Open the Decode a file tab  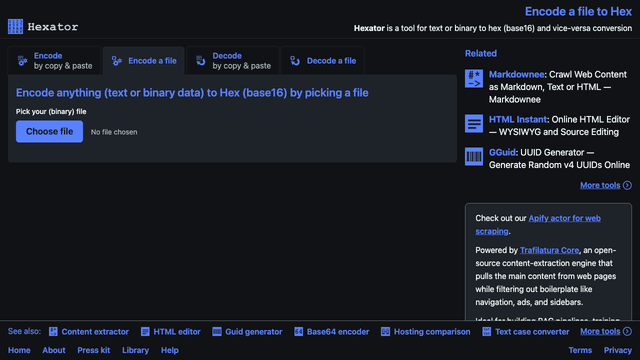(322, 61)
